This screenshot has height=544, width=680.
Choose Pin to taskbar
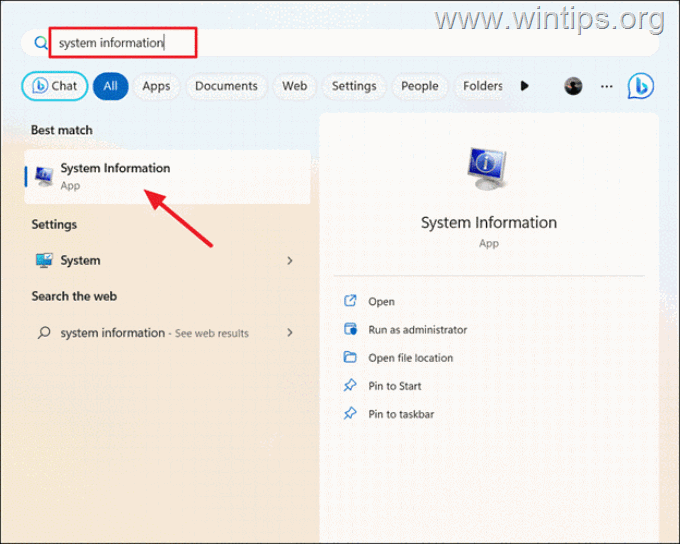coord(401,414)
